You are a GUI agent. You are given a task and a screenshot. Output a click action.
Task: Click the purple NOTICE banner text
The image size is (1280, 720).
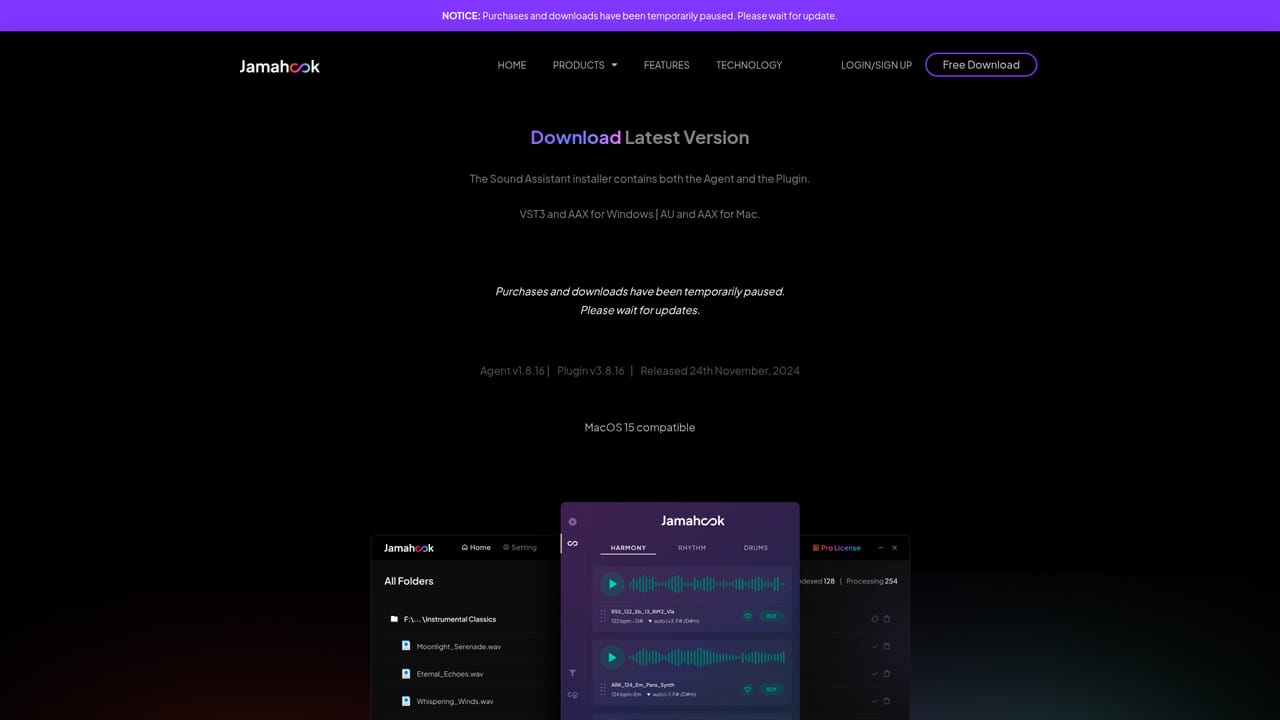640,16
